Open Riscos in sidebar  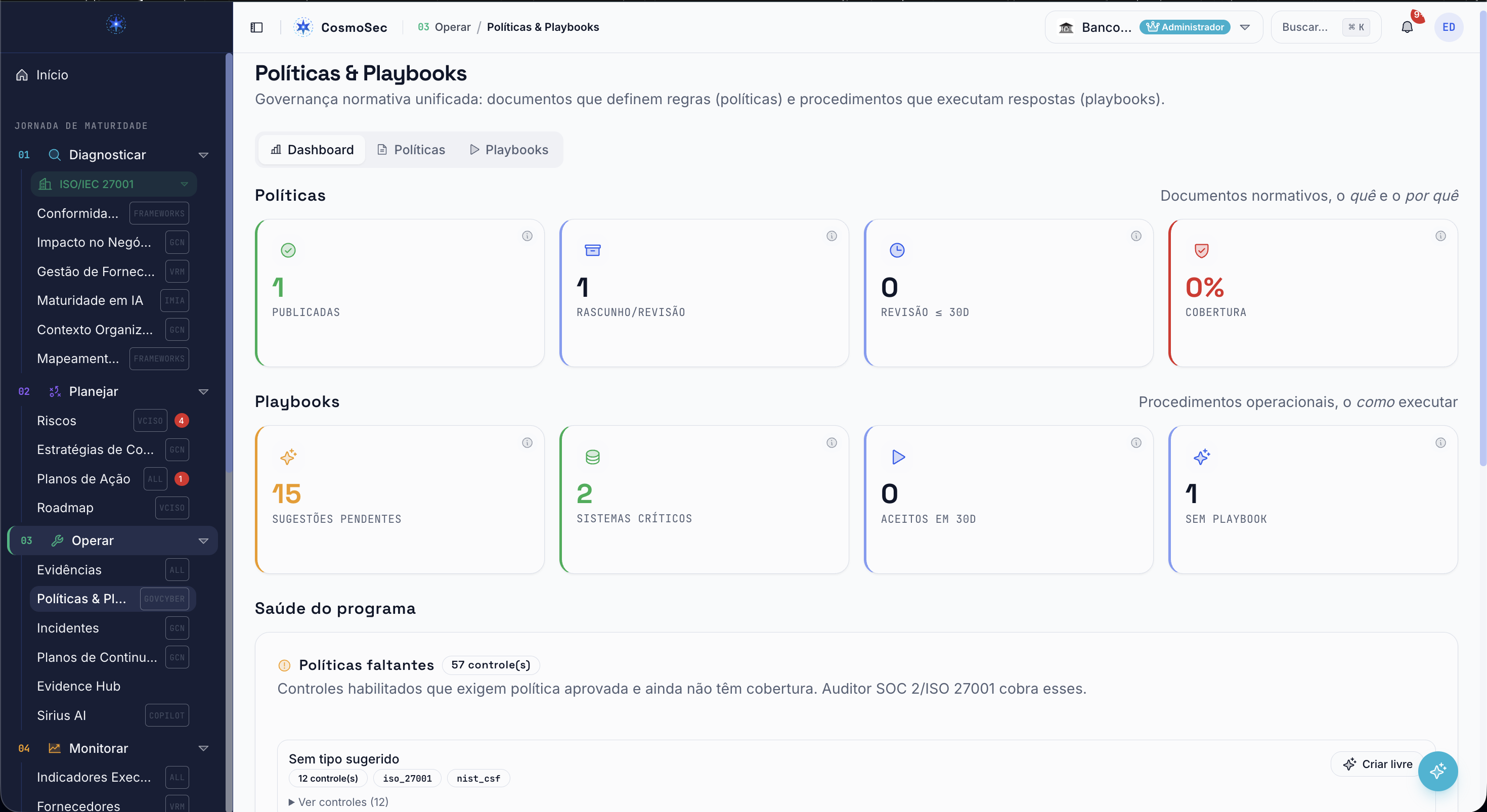click(x=57, y=421)
